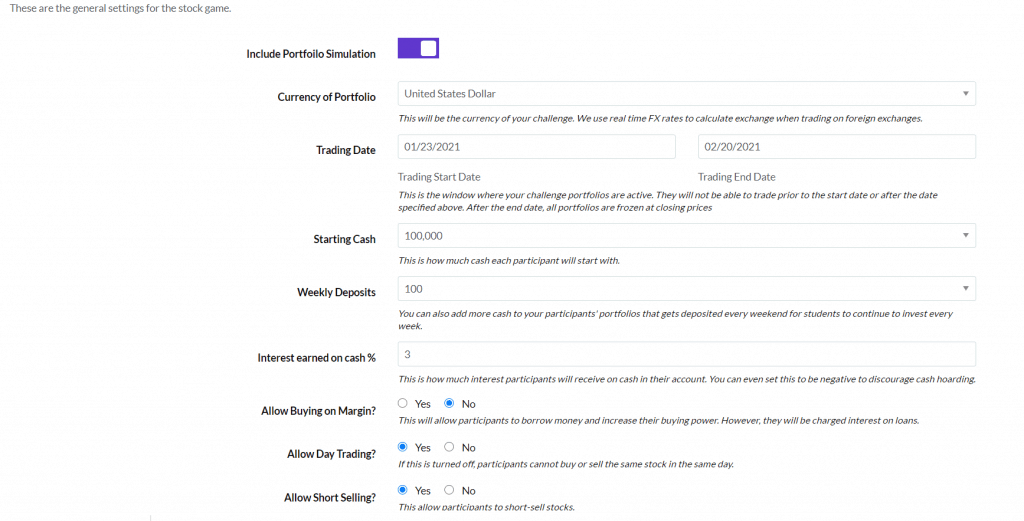Click the Interest earned on cash % label

click(x=316, y=358)
